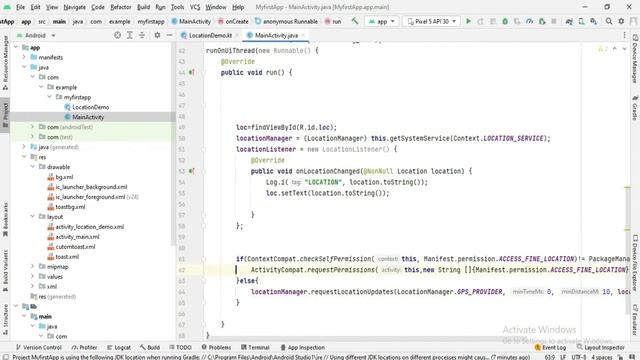
Task: Select activity_main.xml in the layout folder
Action: coord(78,237)
